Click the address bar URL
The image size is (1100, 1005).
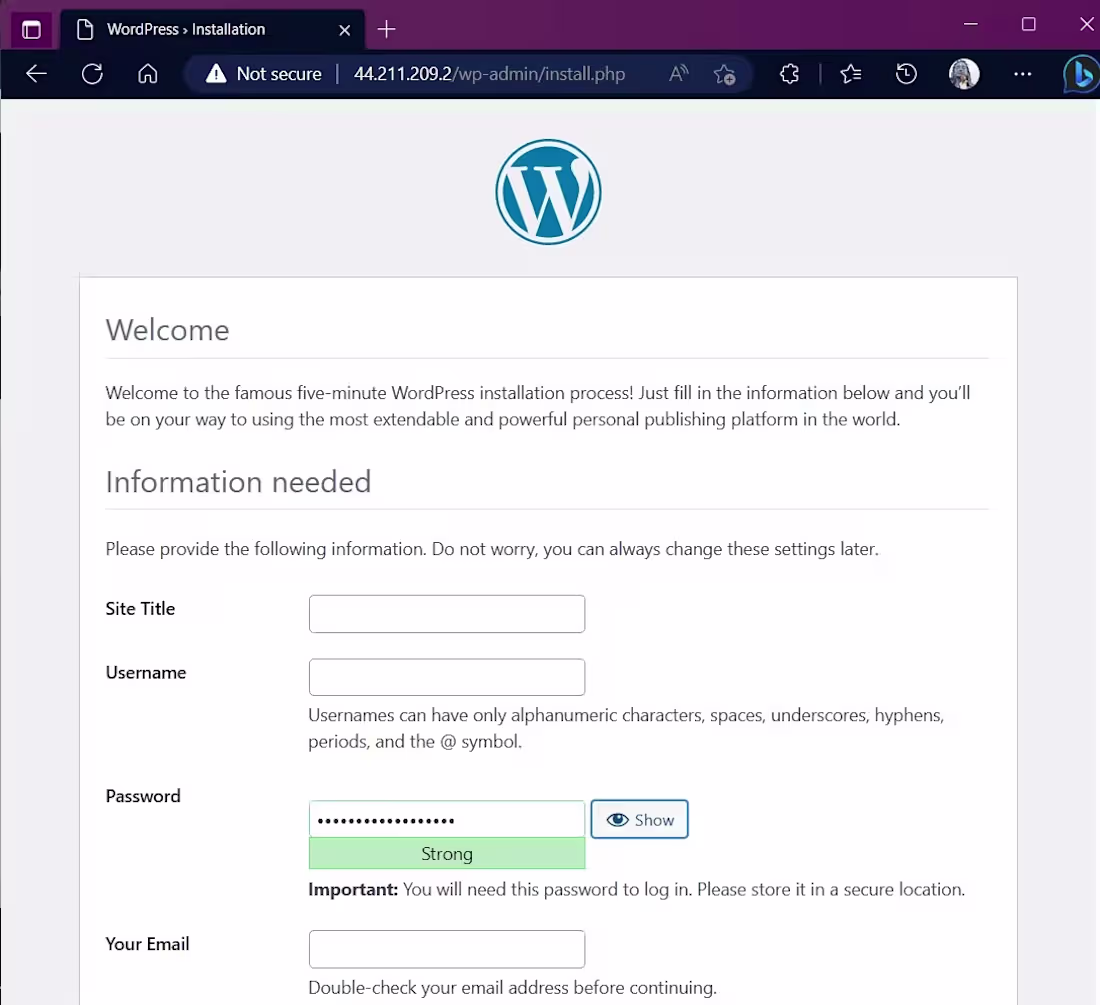[x=489, y=74]
